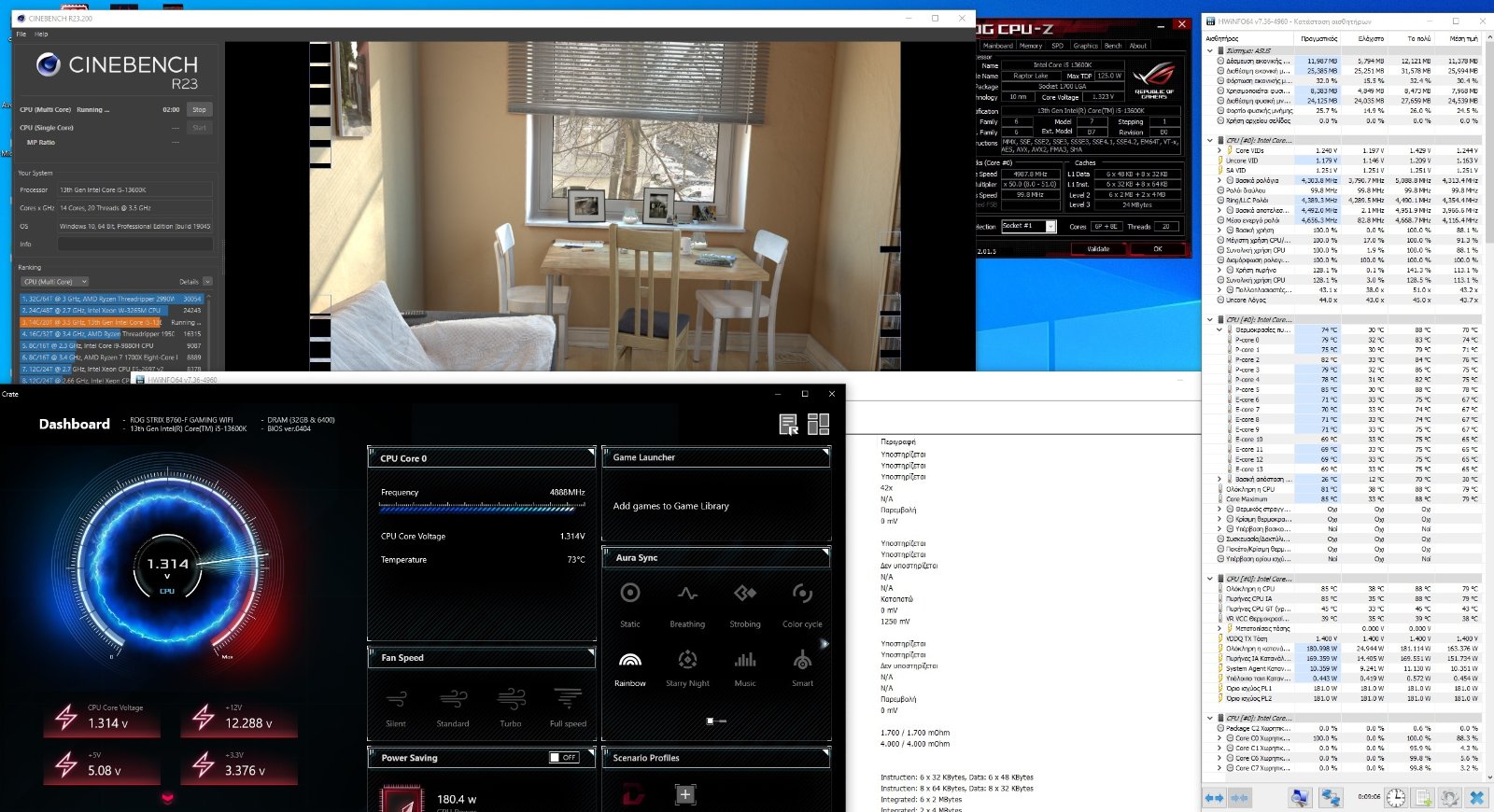Open HWiNFO remote sensor search icon

(1300, 798)
